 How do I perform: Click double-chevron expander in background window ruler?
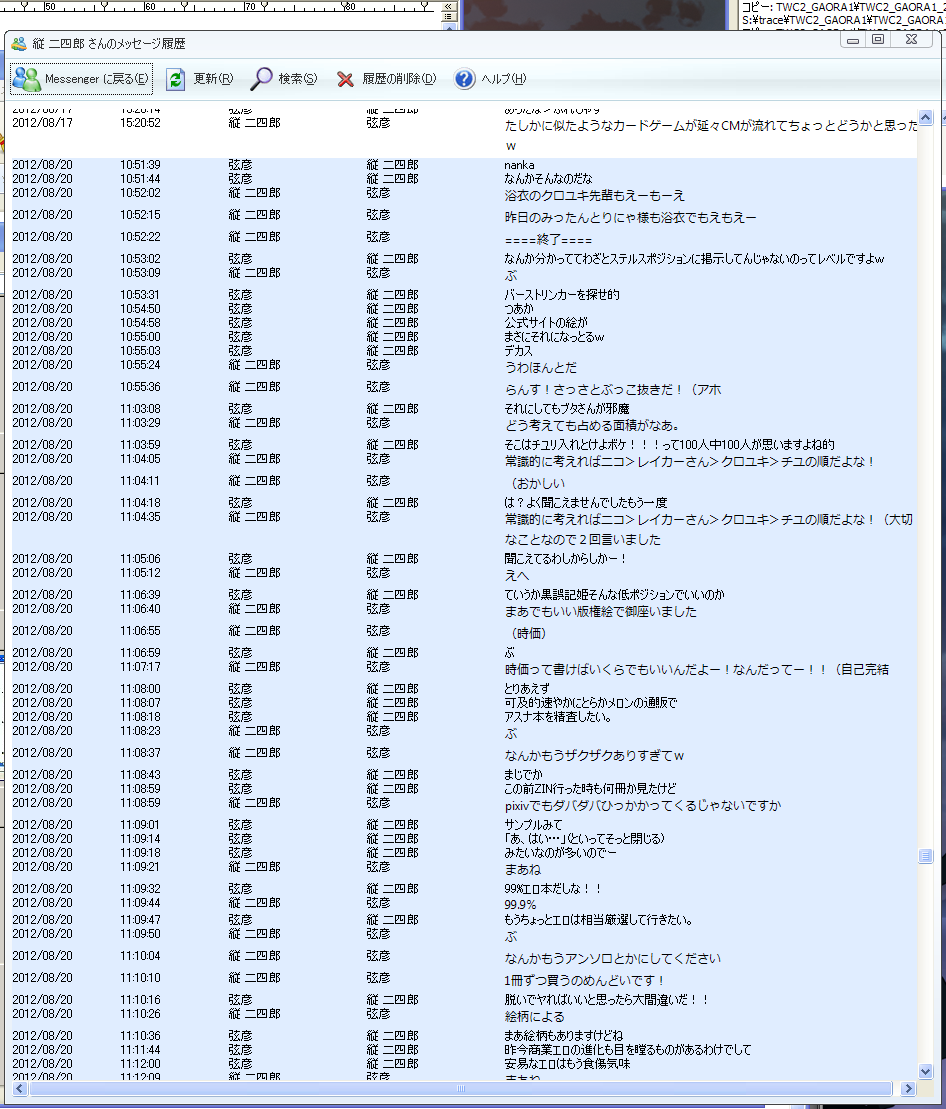[x=449, y=8]
